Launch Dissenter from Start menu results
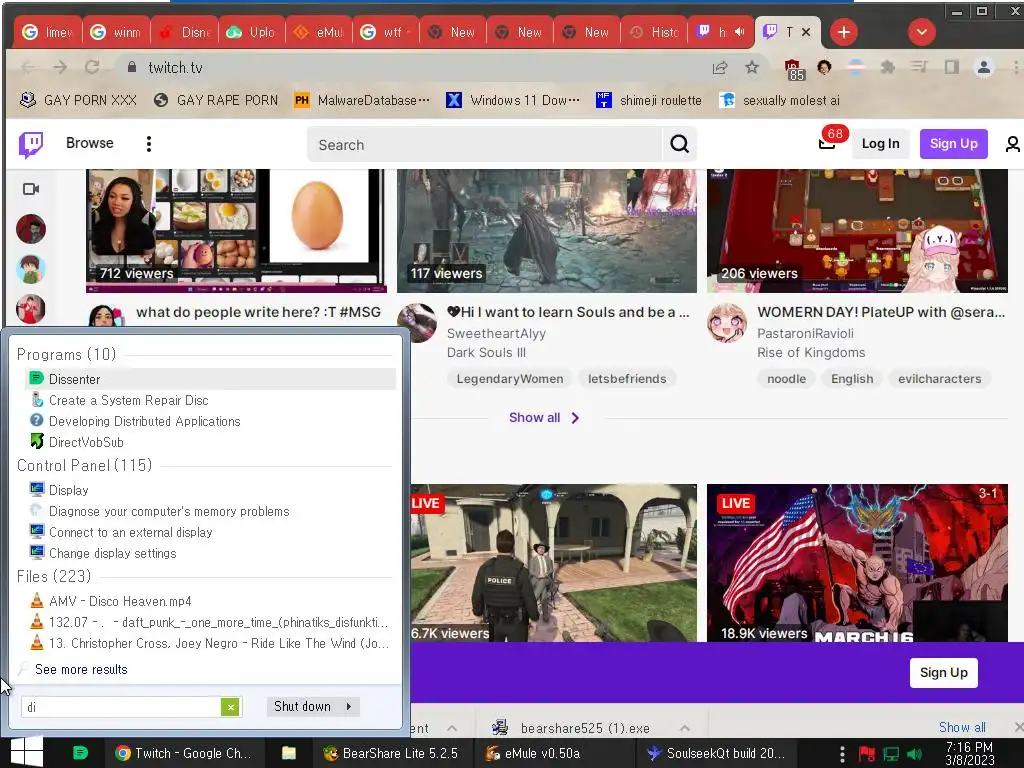This screenshot has height=768, width=1024. pyautogui.click(x=210, y=379)
